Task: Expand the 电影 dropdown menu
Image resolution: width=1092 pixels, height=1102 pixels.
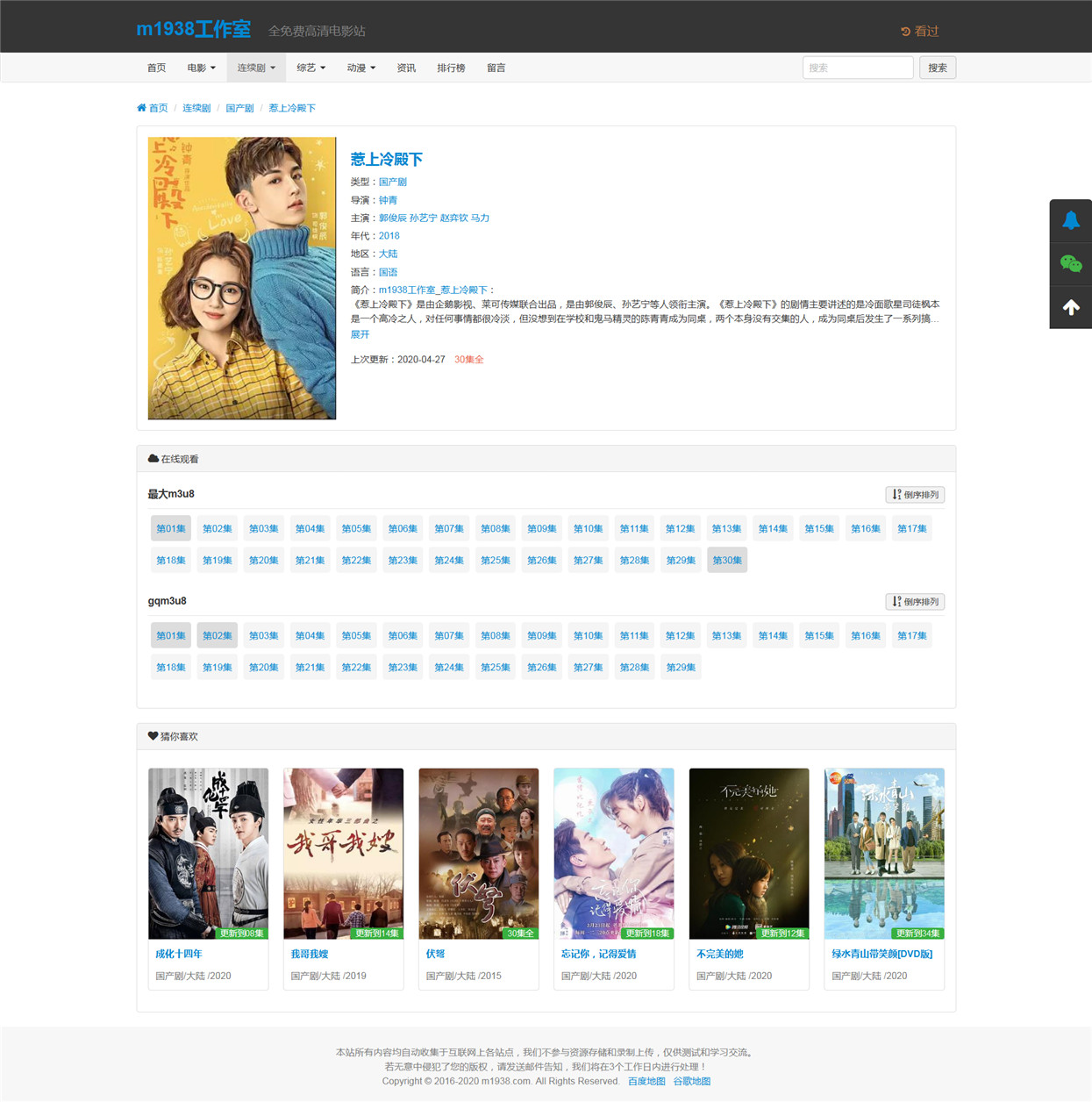Action: pos(201,68)
